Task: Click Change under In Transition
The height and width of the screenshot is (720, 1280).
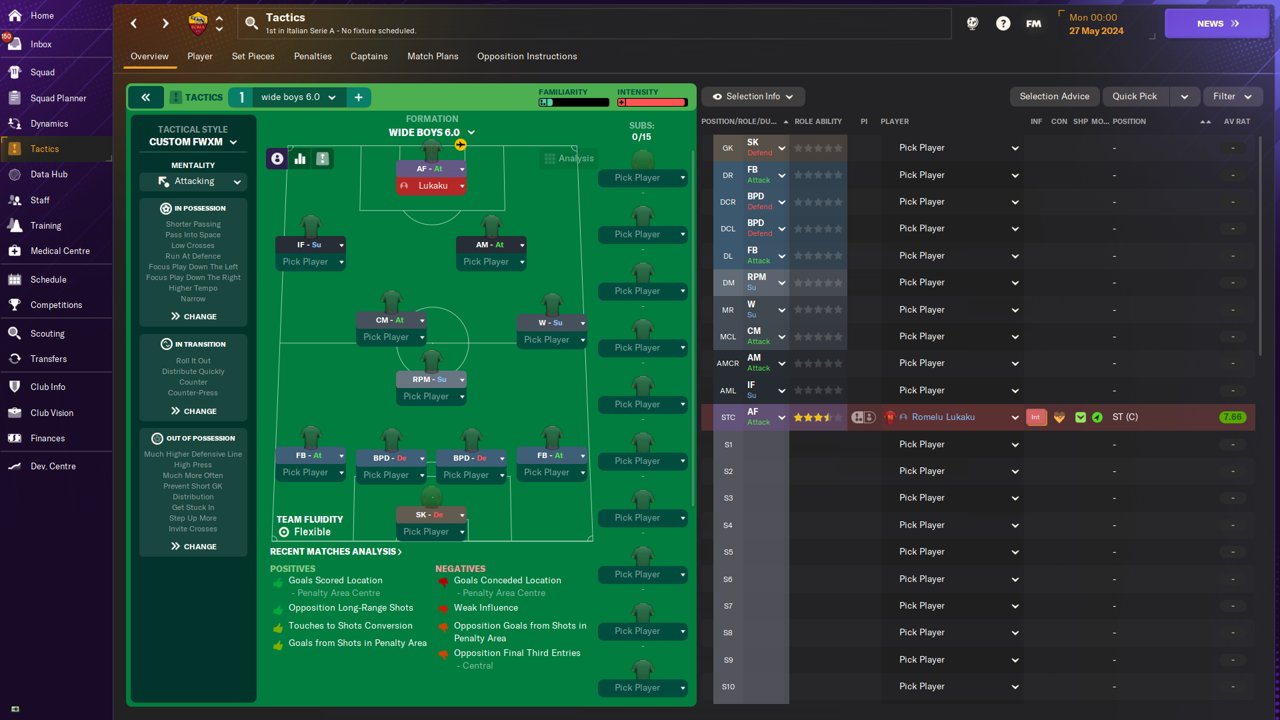Action: (193, 411)
